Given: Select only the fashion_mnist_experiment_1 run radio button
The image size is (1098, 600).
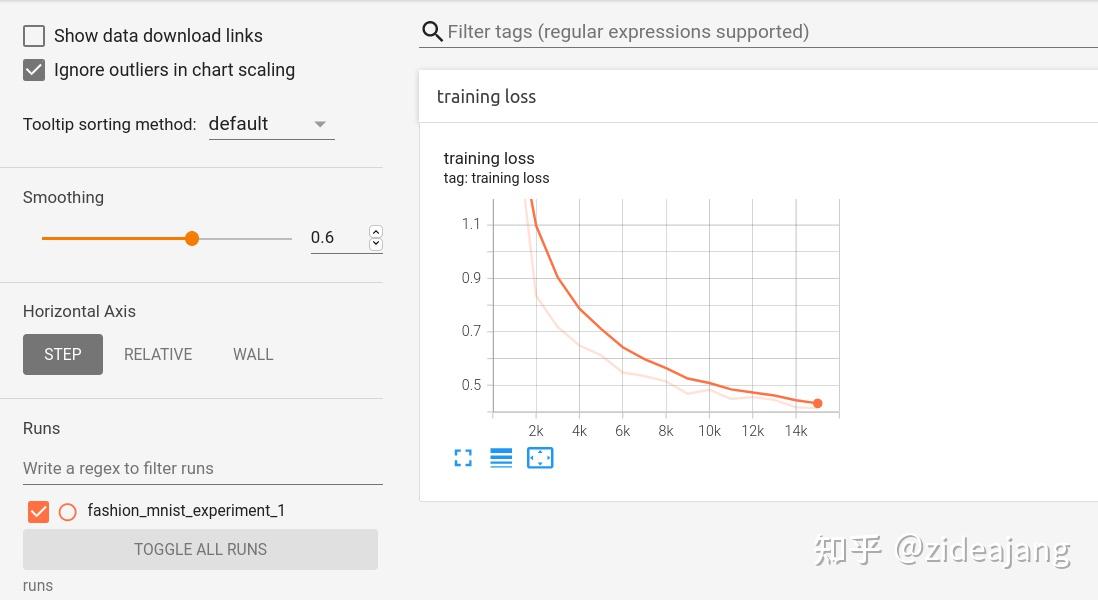Looking at the screenshot, I should tap(68, 512).
